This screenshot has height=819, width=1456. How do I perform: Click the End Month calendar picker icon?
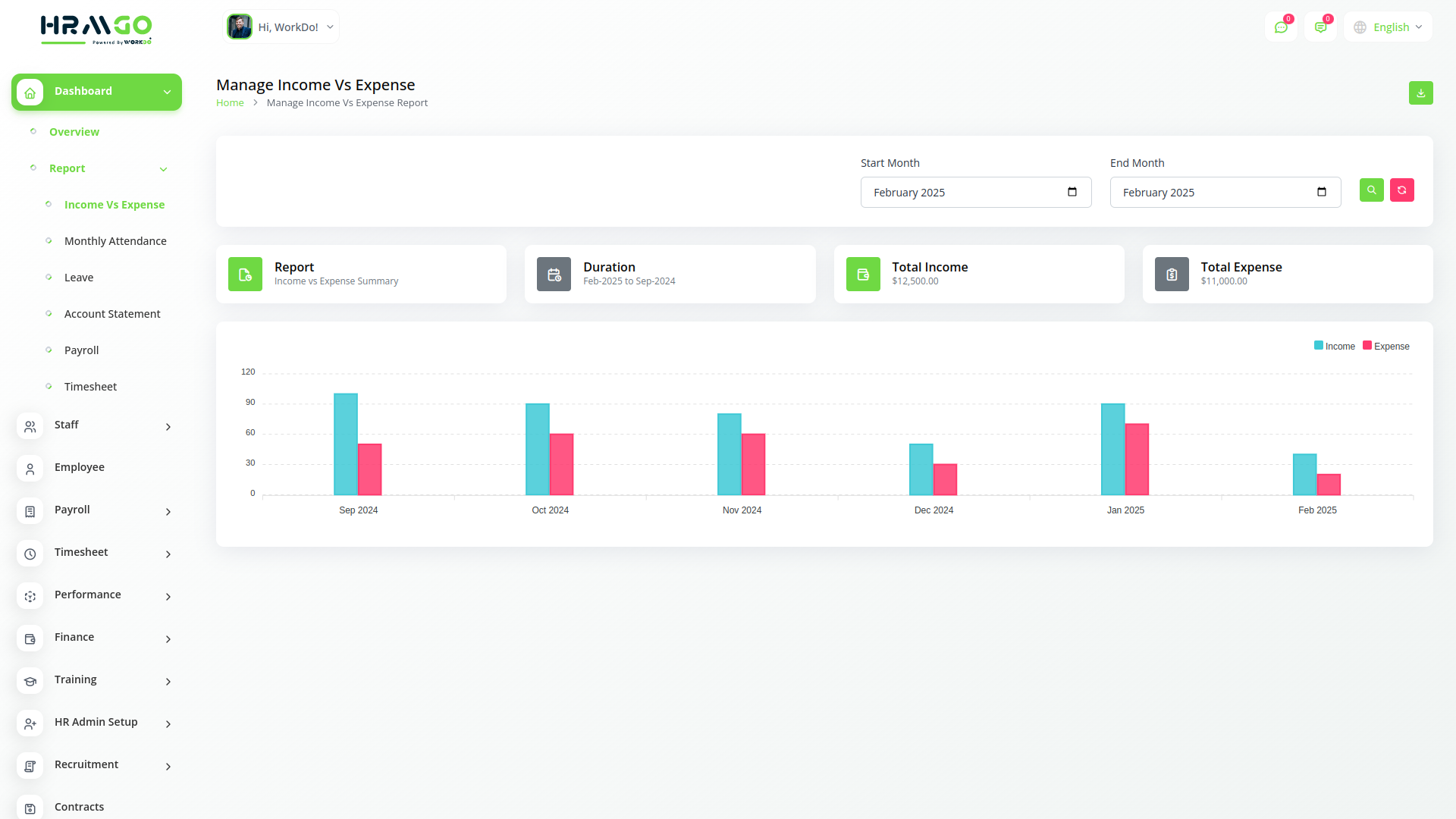click(x=1321, y=192)
